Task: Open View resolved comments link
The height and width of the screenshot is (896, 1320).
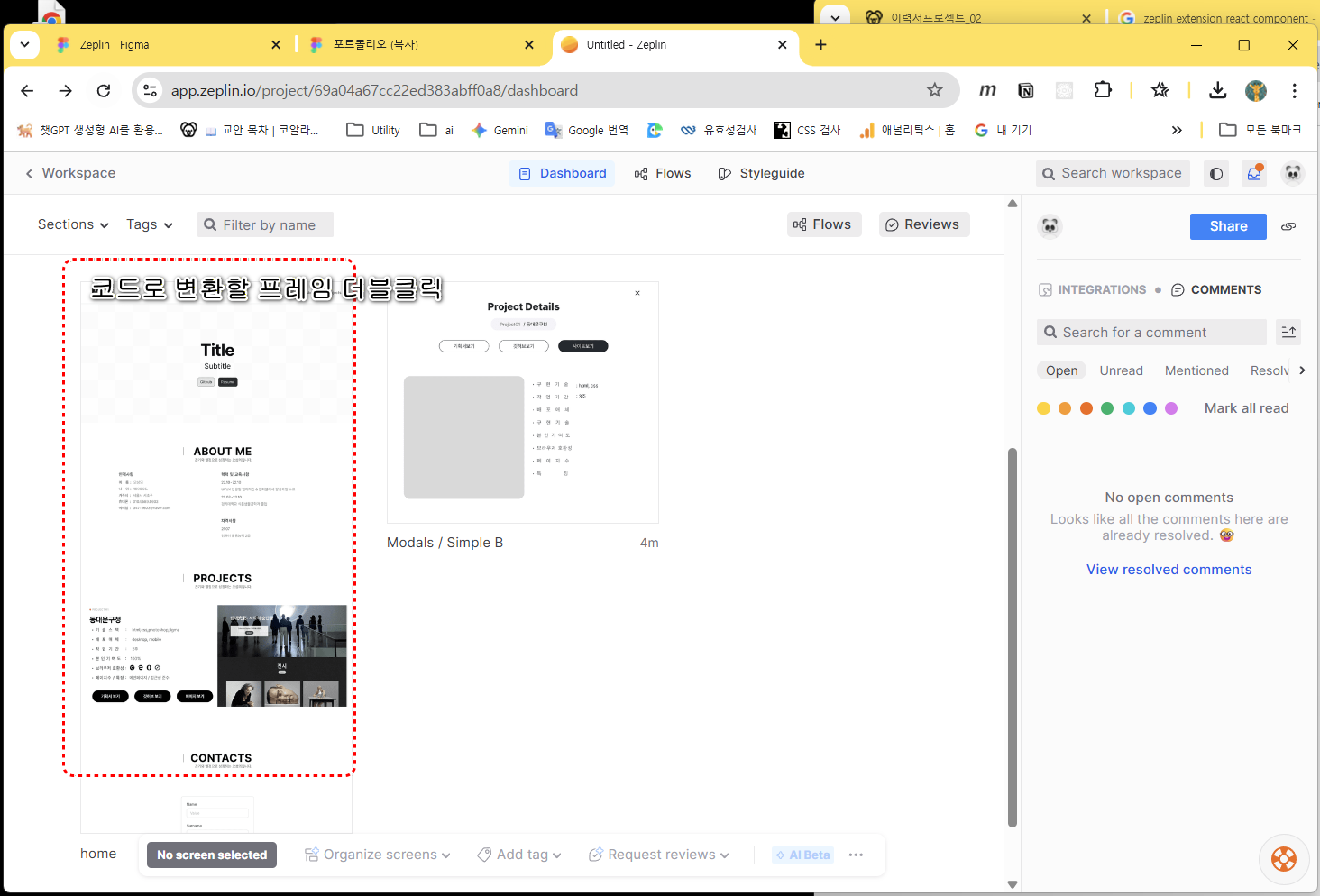Action: [1169, 570]
